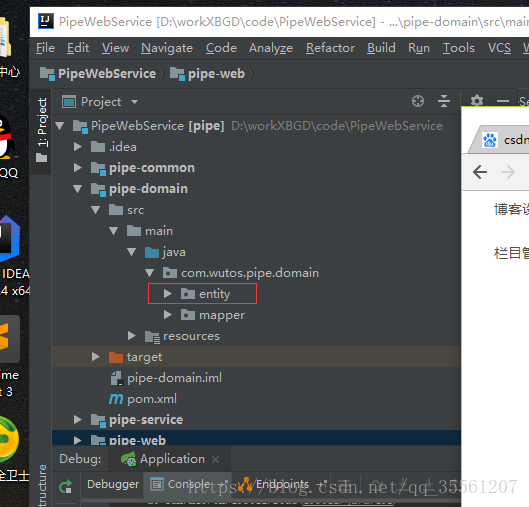
Task: Click the resources folder icon
Action: pyautogui.click(x=152, y=336)
